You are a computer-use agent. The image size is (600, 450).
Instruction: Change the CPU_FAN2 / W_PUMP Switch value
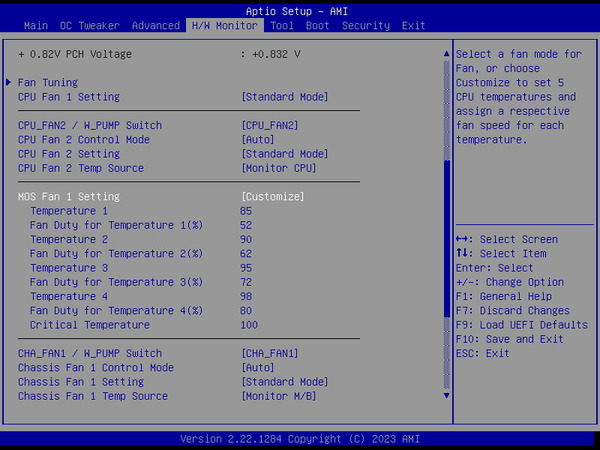270,126
